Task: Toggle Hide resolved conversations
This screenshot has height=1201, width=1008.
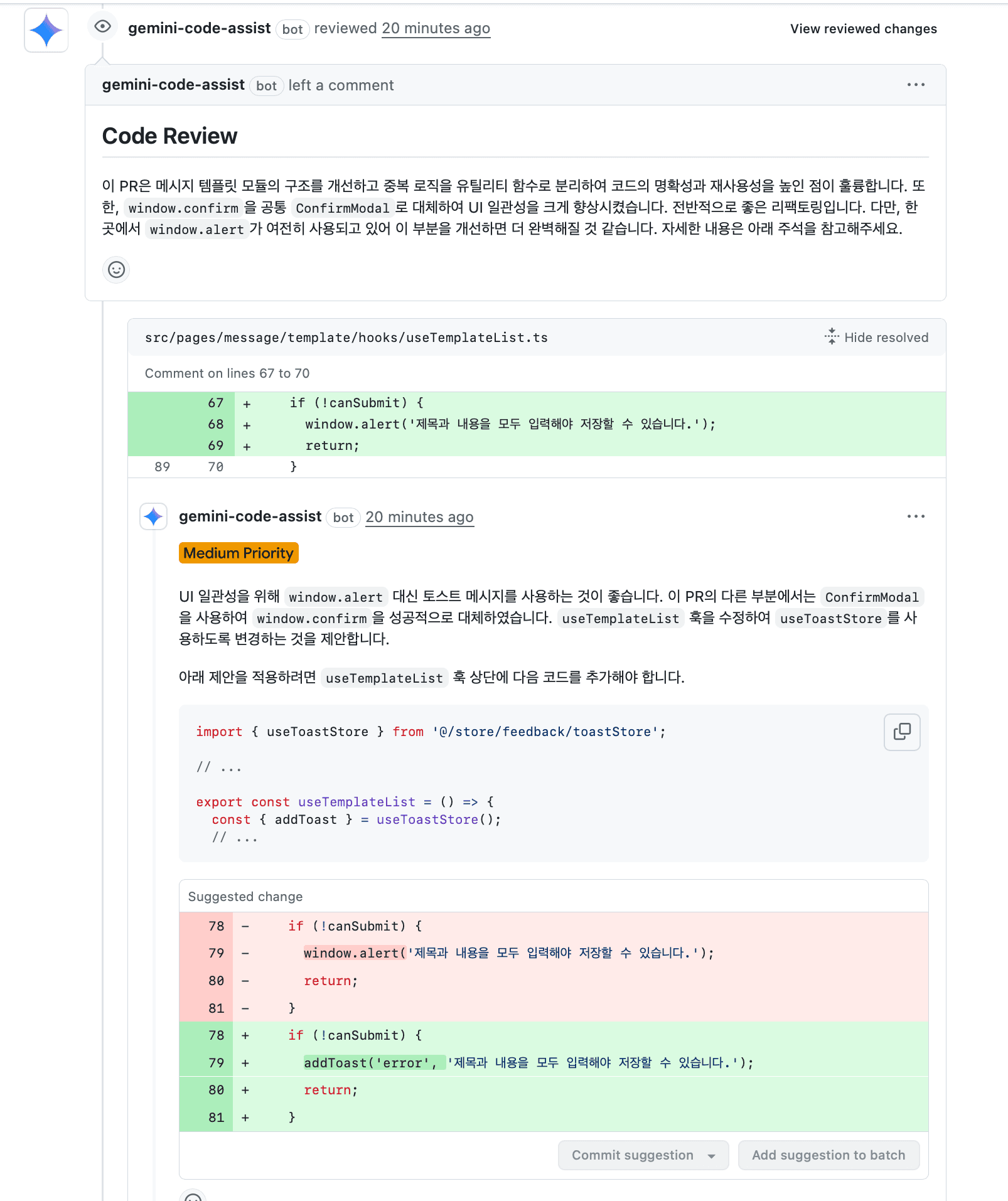Action: (x=876, y=338)
